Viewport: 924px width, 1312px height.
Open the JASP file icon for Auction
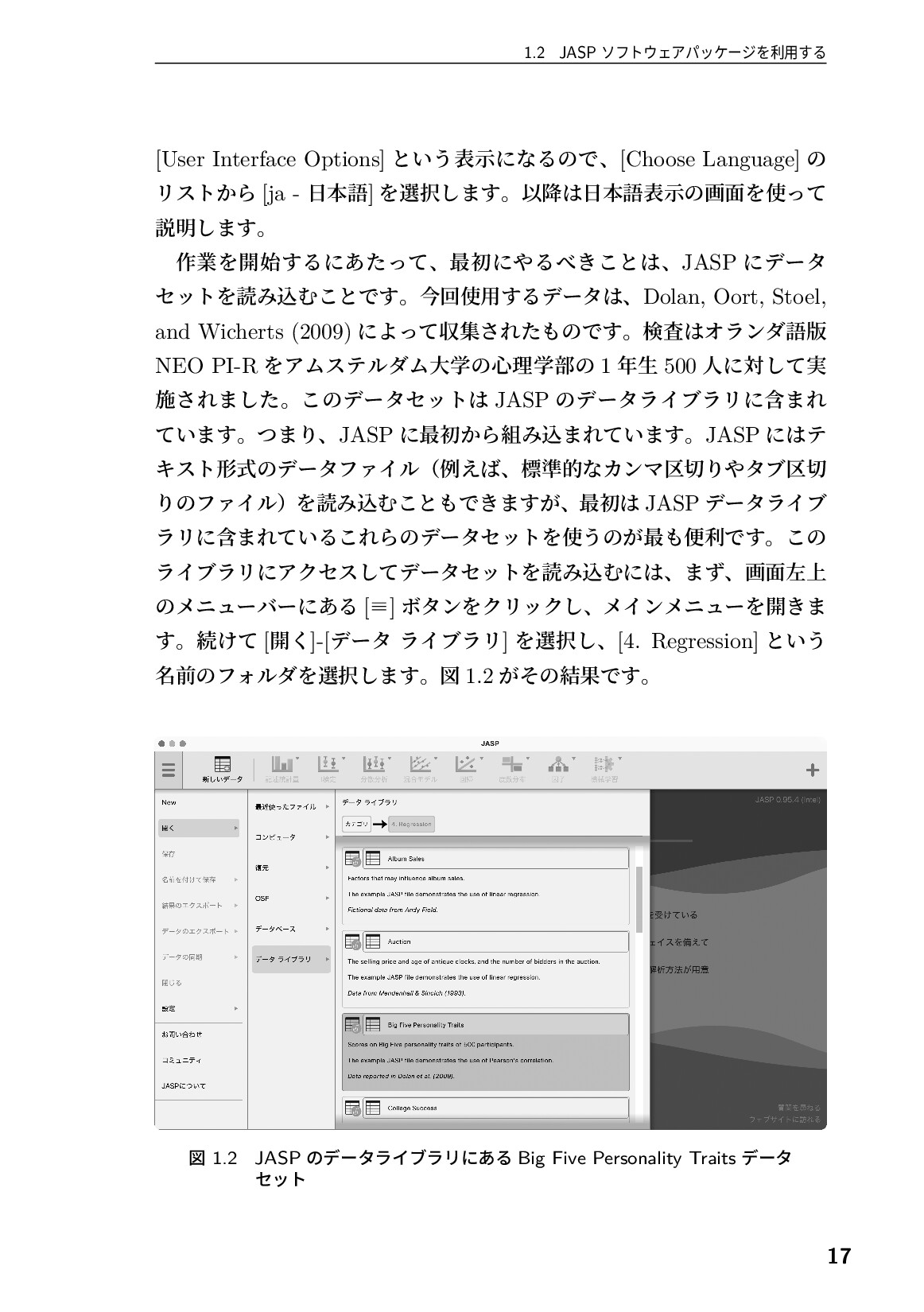tap(352, 941)
